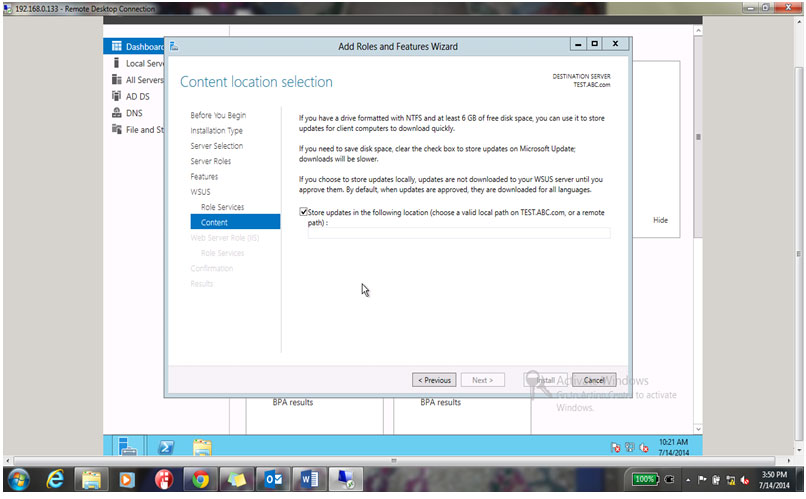Minimize the Add Roles wizard
This screenshot has height=499, width=806.
(x=578, y=44)
